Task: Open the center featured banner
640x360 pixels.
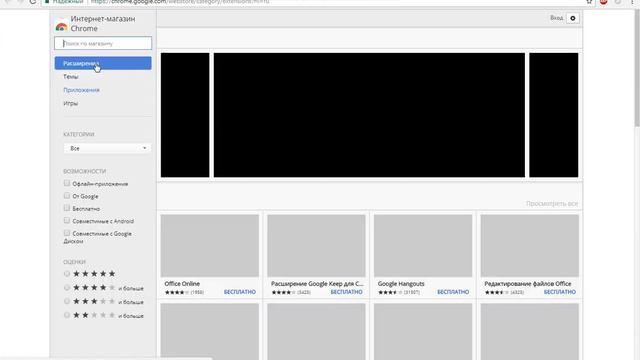Action: click(x=369, y=115)
